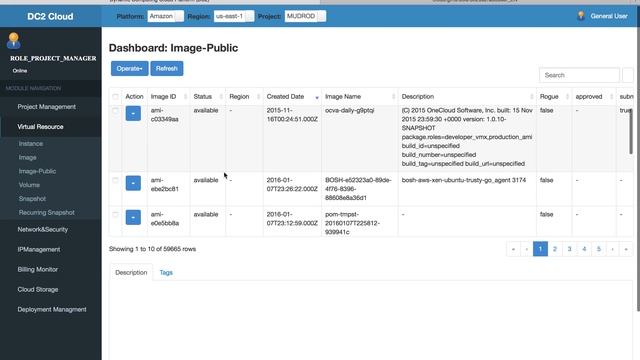
Task: Open action menu for ami-e0e5bb8a row
Action: 133,218
